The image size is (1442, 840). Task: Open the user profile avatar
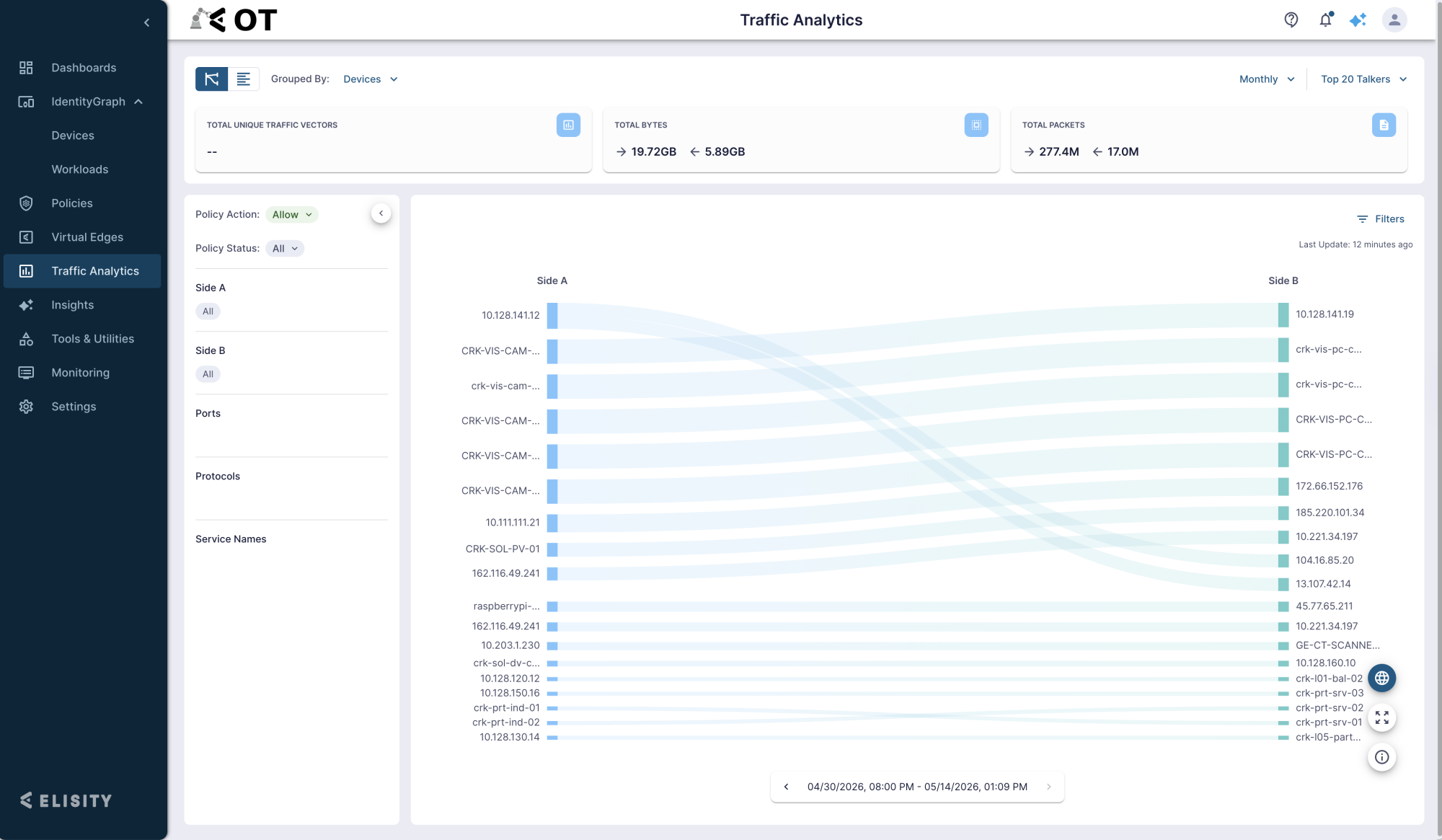[1394, 20]
